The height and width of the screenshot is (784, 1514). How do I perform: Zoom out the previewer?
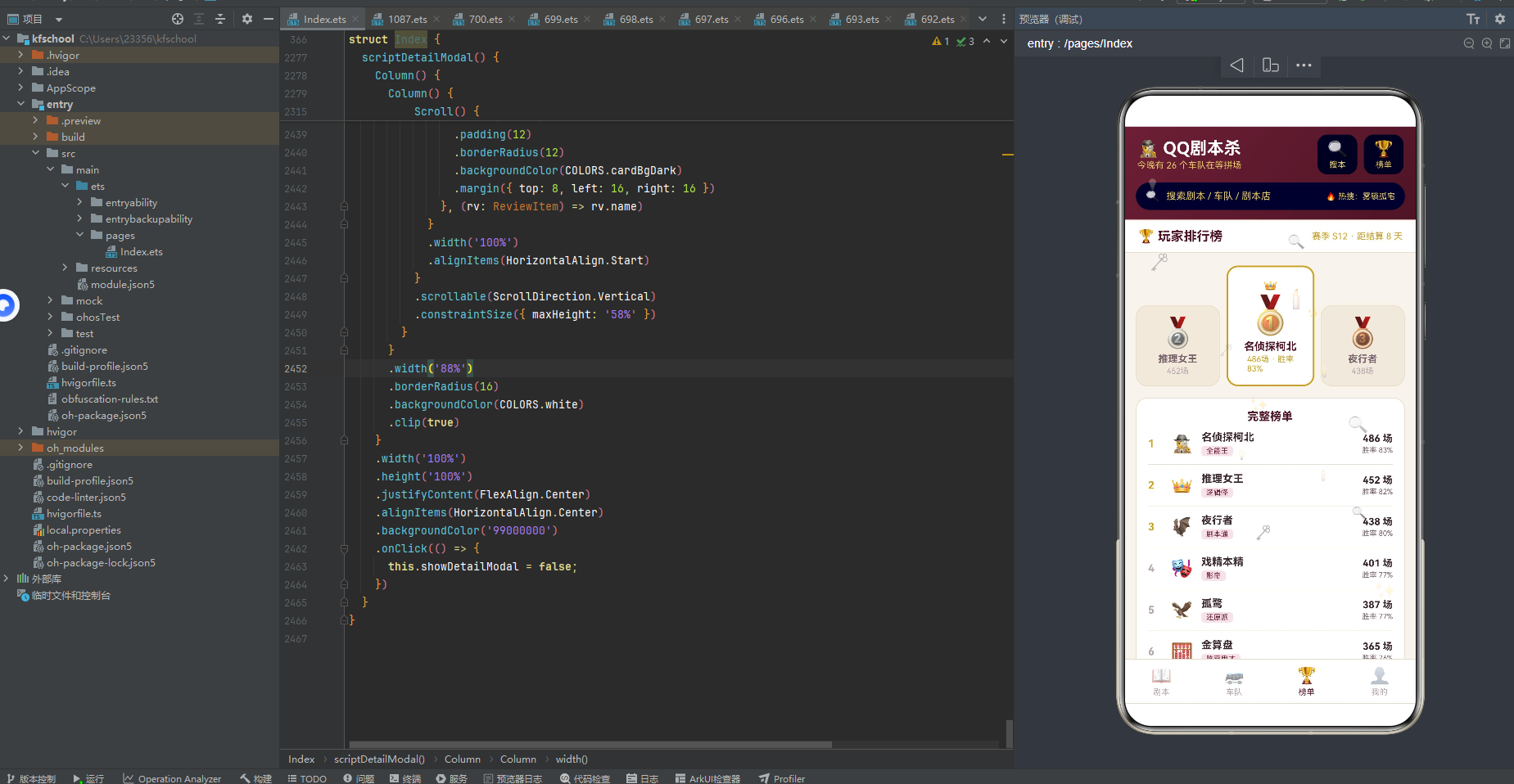(x=1469, y=43)
